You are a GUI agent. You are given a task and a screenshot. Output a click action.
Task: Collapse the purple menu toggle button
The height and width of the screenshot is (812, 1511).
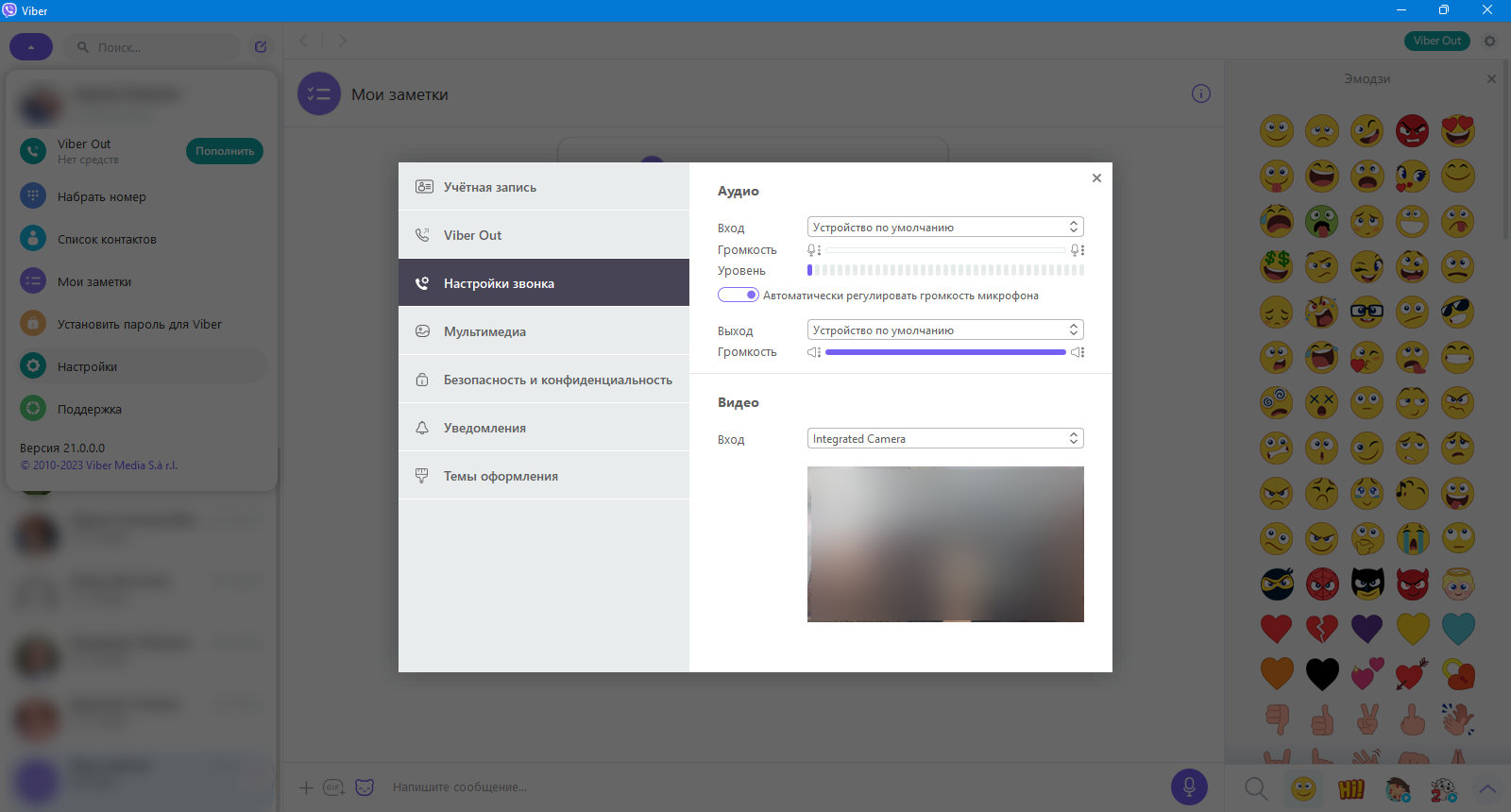coord(31,46)
